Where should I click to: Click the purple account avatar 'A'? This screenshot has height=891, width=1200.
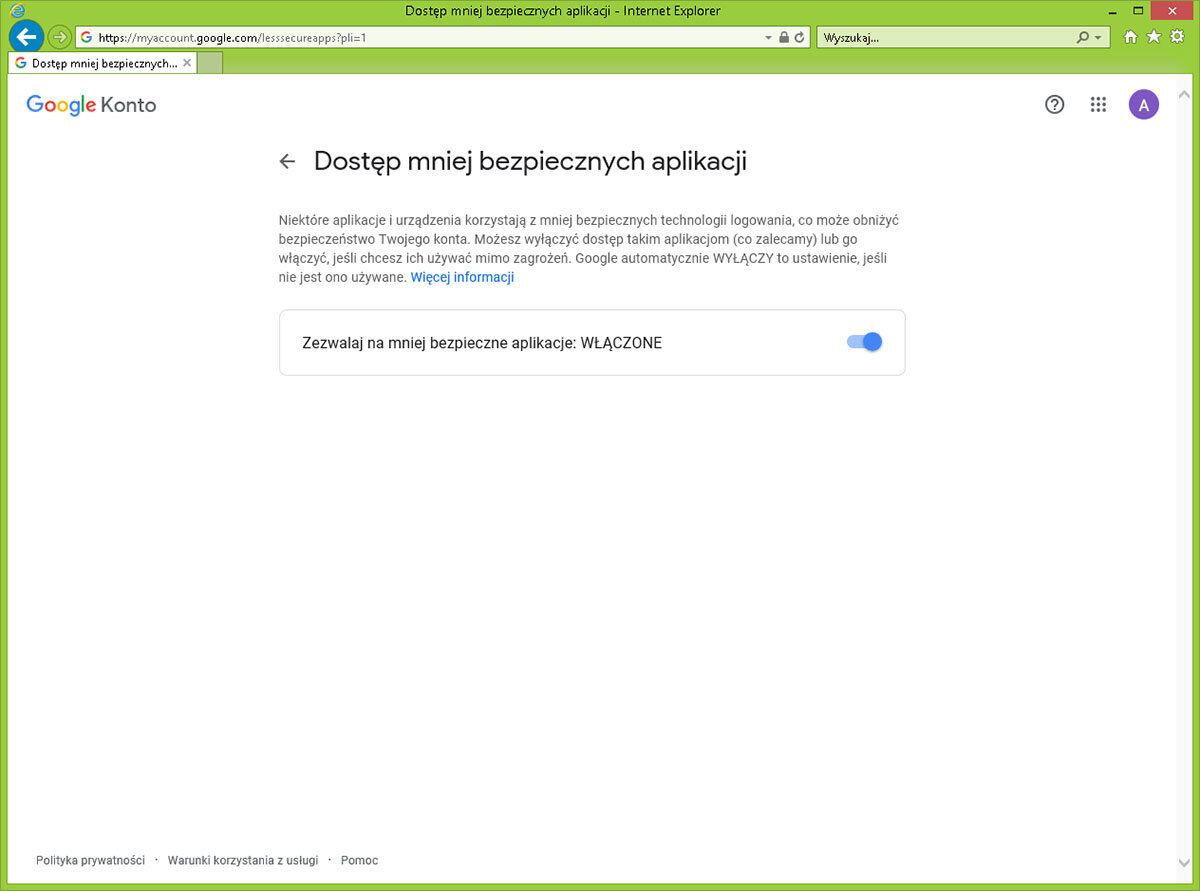pos(1143,104)
